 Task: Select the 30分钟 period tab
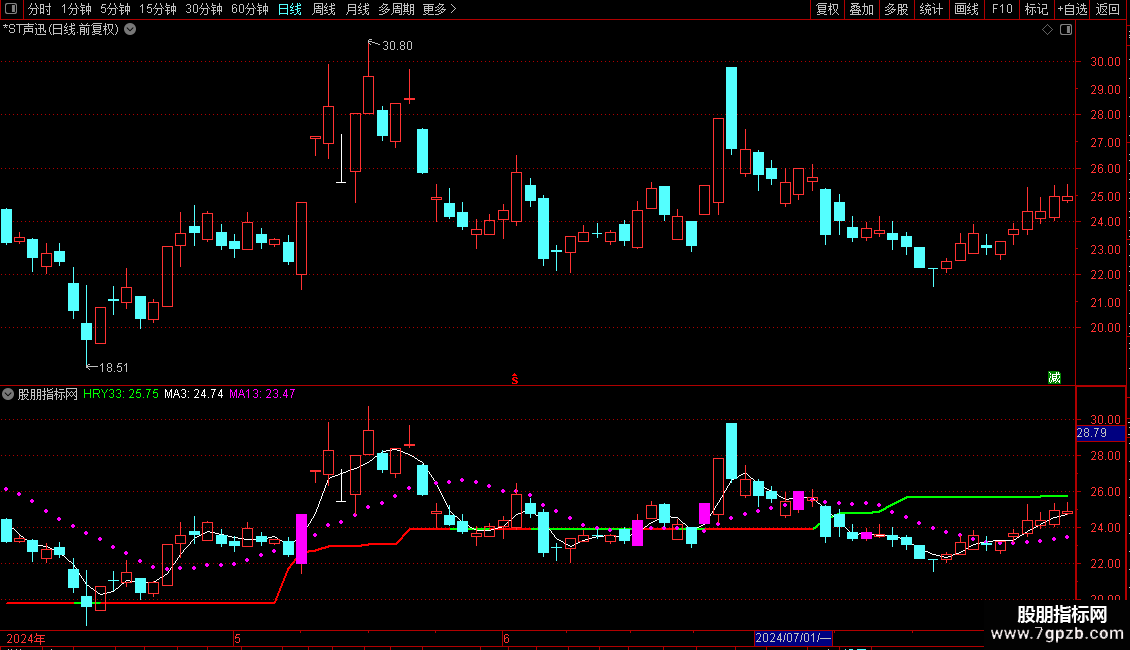tap(203, 9)
